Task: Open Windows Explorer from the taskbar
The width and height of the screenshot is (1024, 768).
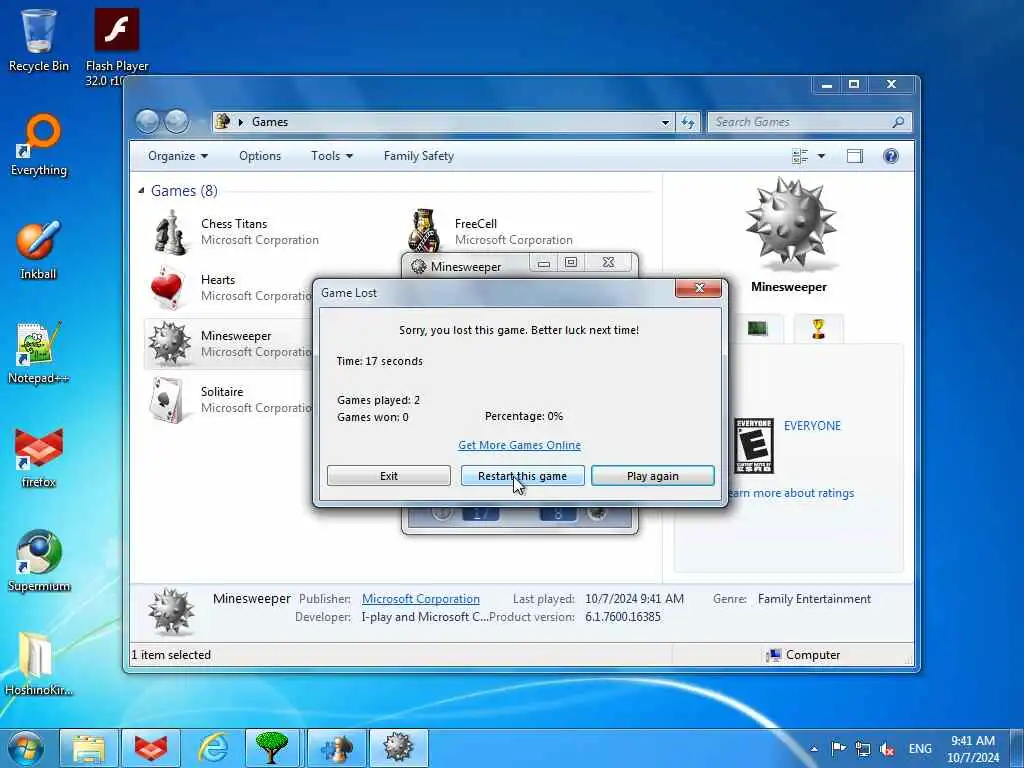Action: [89, 748]
